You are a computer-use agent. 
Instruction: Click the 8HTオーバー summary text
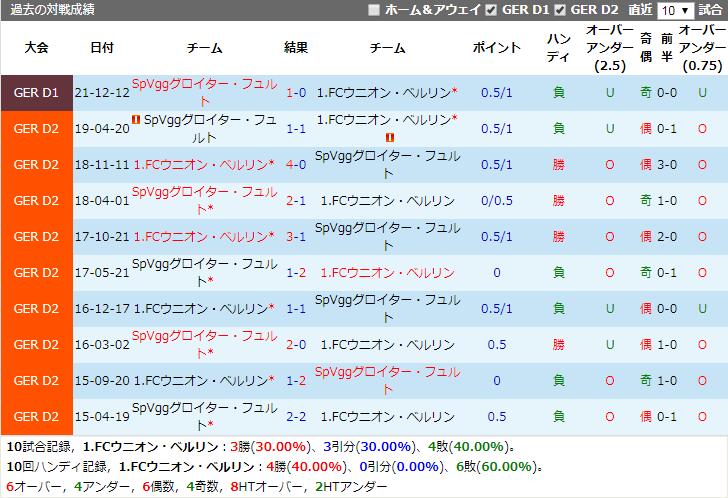coord(267,487)
